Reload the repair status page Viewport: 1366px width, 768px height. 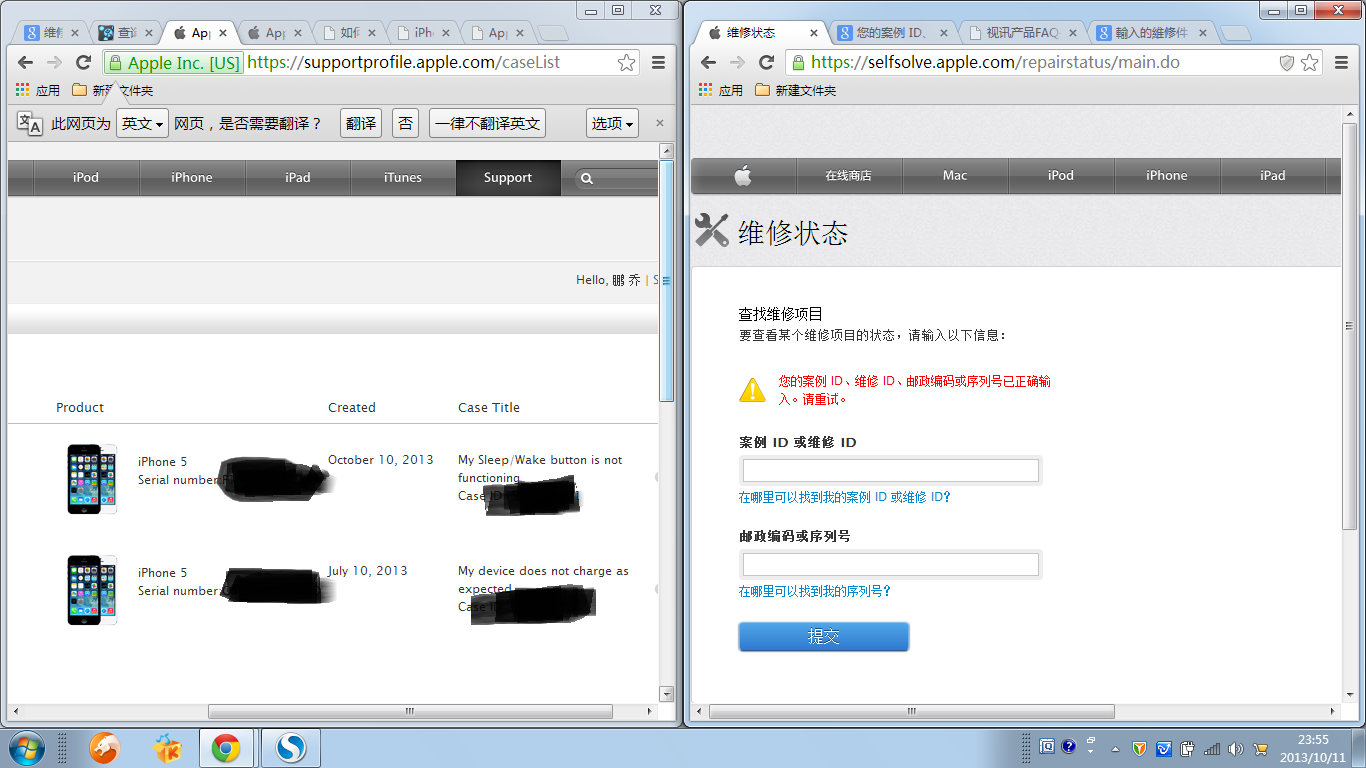766,63
